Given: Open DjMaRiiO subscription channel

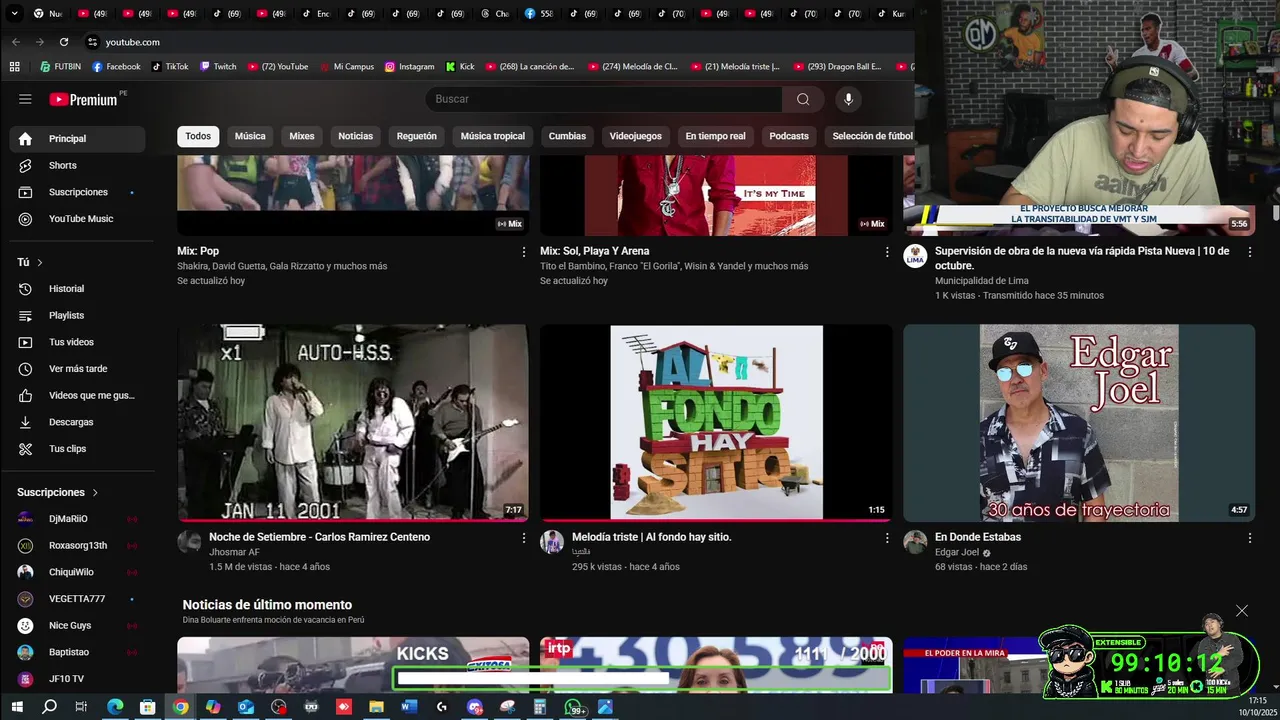Looking at the screenshot, I should tap(77, 519).
